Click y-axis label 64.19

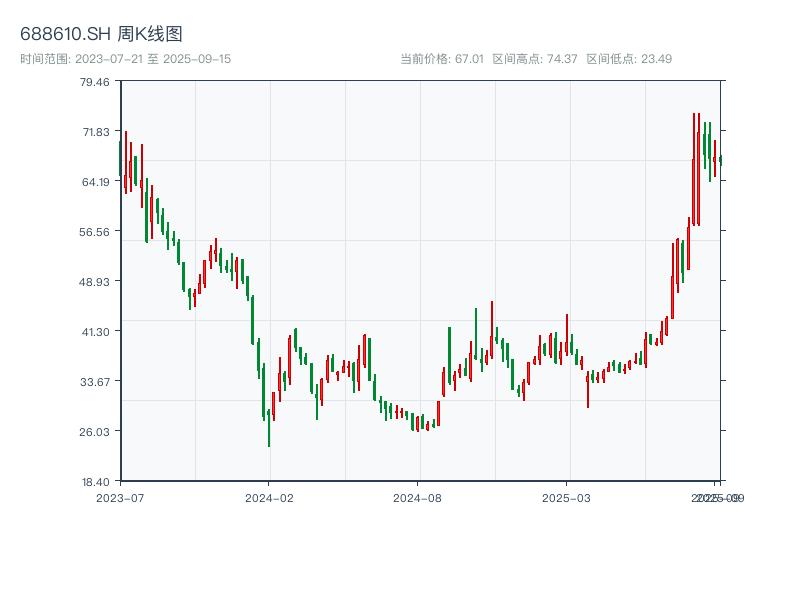point(95,182)
